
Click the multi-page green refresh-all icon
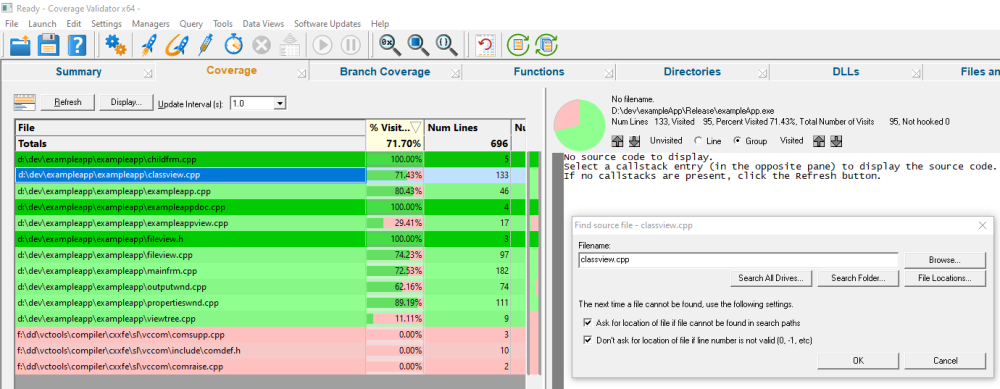(547, 45)
